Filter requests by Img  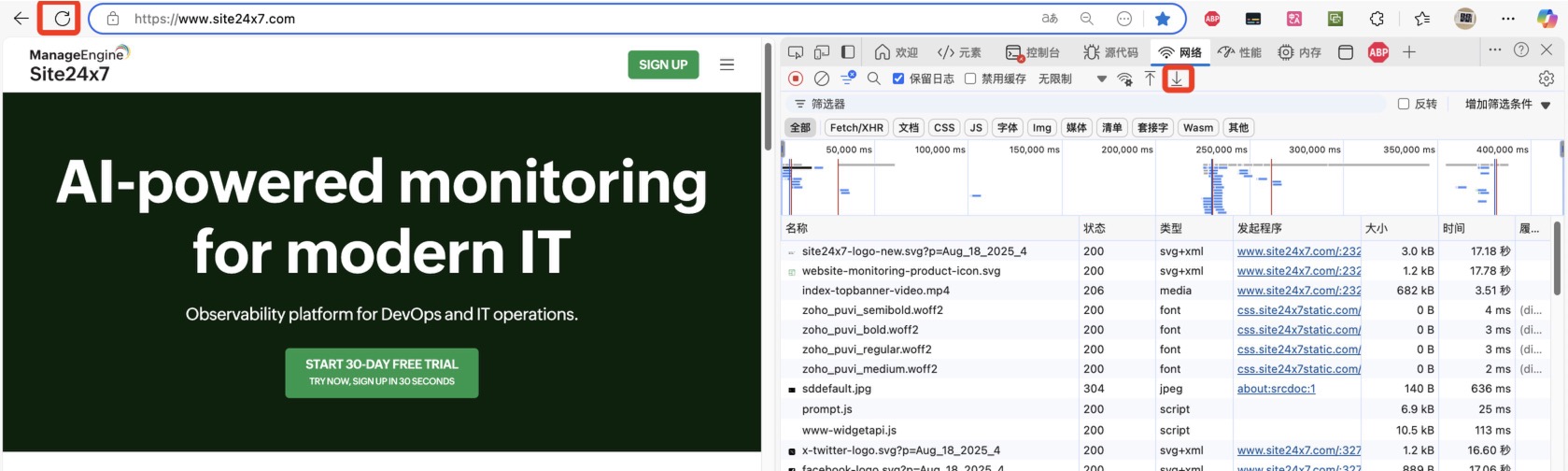(1042, 128)
